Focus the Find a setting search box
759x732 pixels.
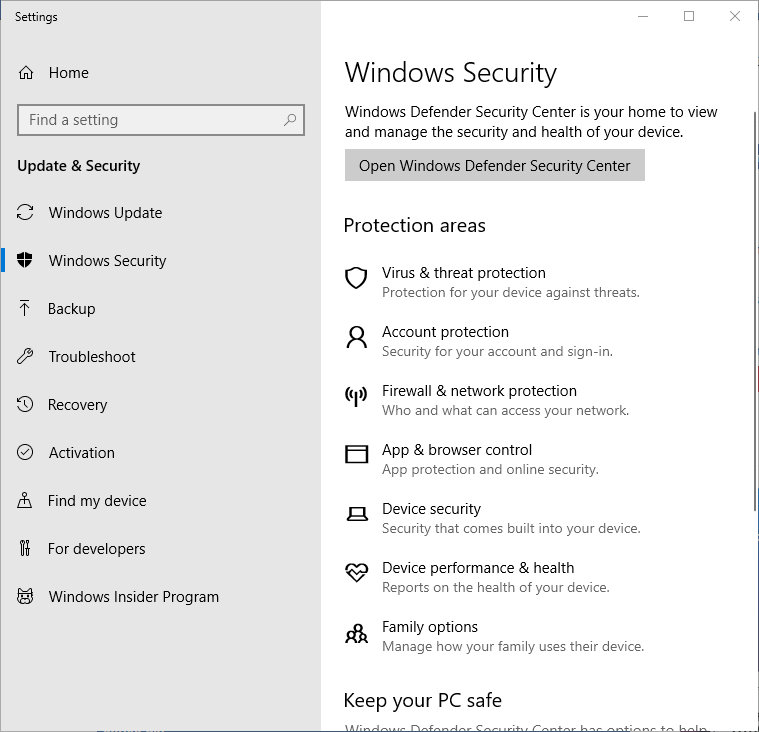(161, 120)
